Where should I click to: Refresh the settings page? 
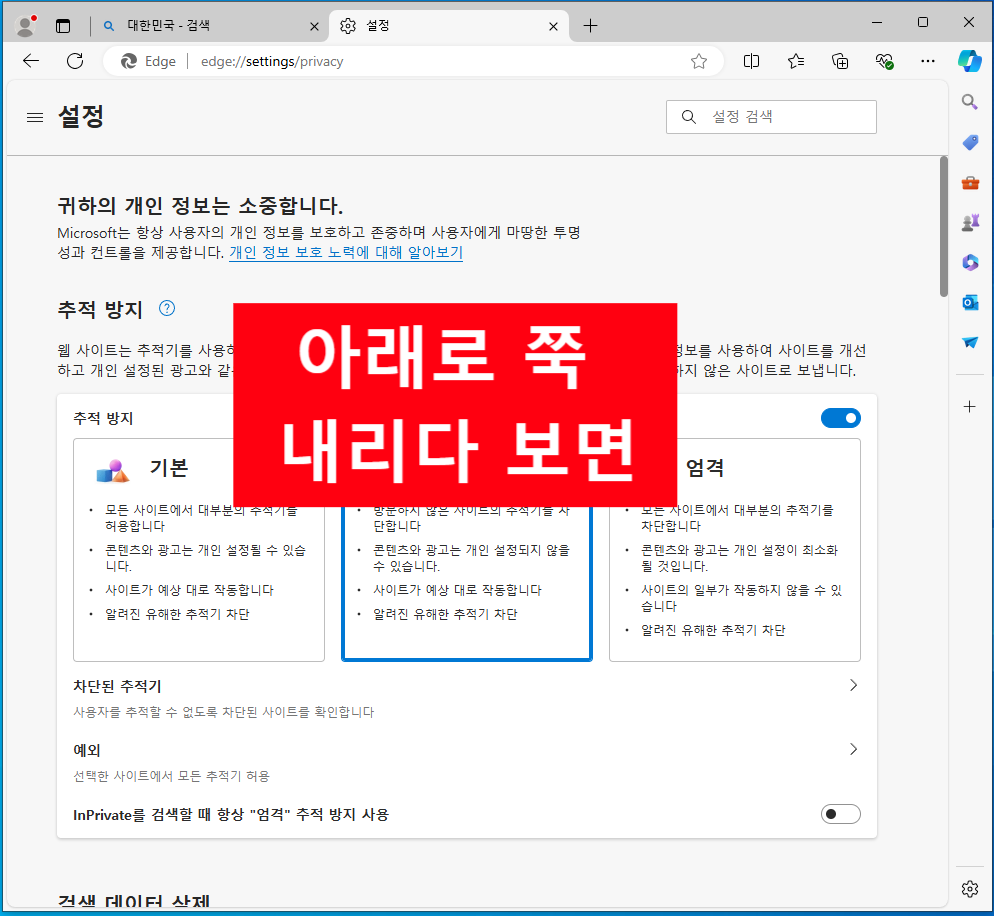point(75,61)
